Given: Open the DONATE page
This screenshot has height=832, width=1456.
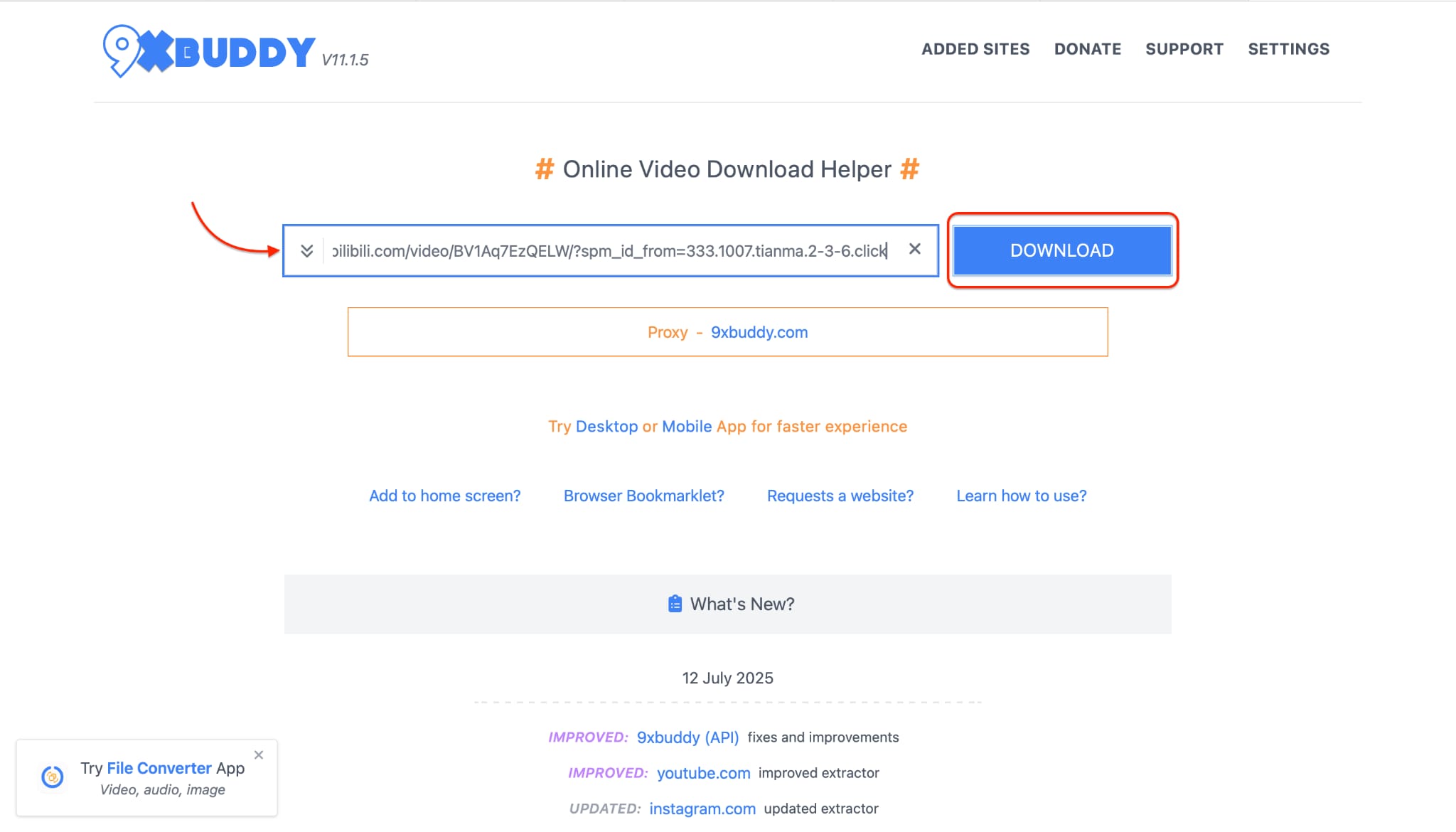Looking at the screenshot, I should click(1088, 49).
